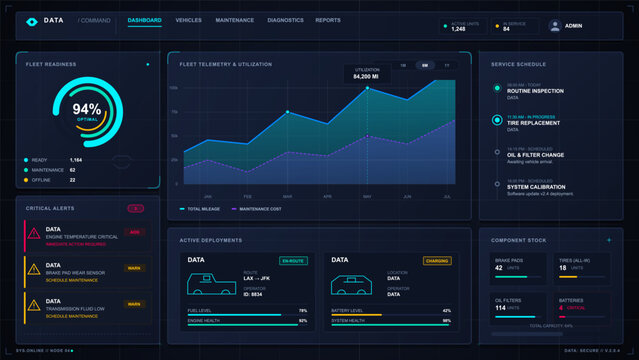This screenshot has width=639, height=360.
Task: Click the Maintenance Cost legend marker
Action: pos(234,209)
